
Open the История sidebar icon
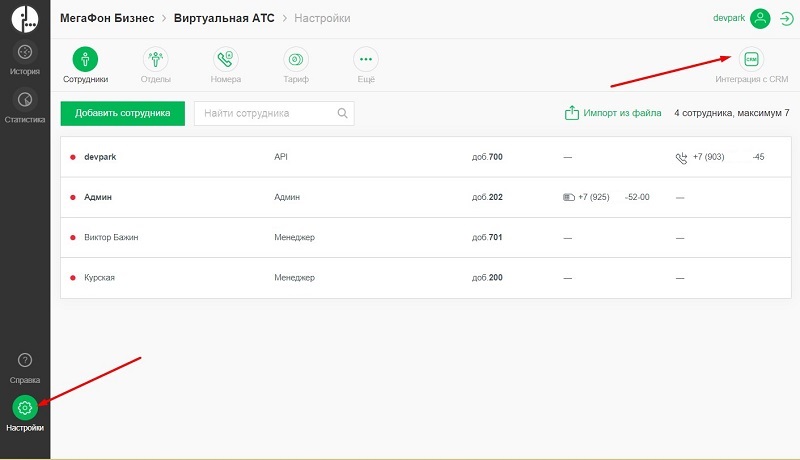(x=24, y=52)
